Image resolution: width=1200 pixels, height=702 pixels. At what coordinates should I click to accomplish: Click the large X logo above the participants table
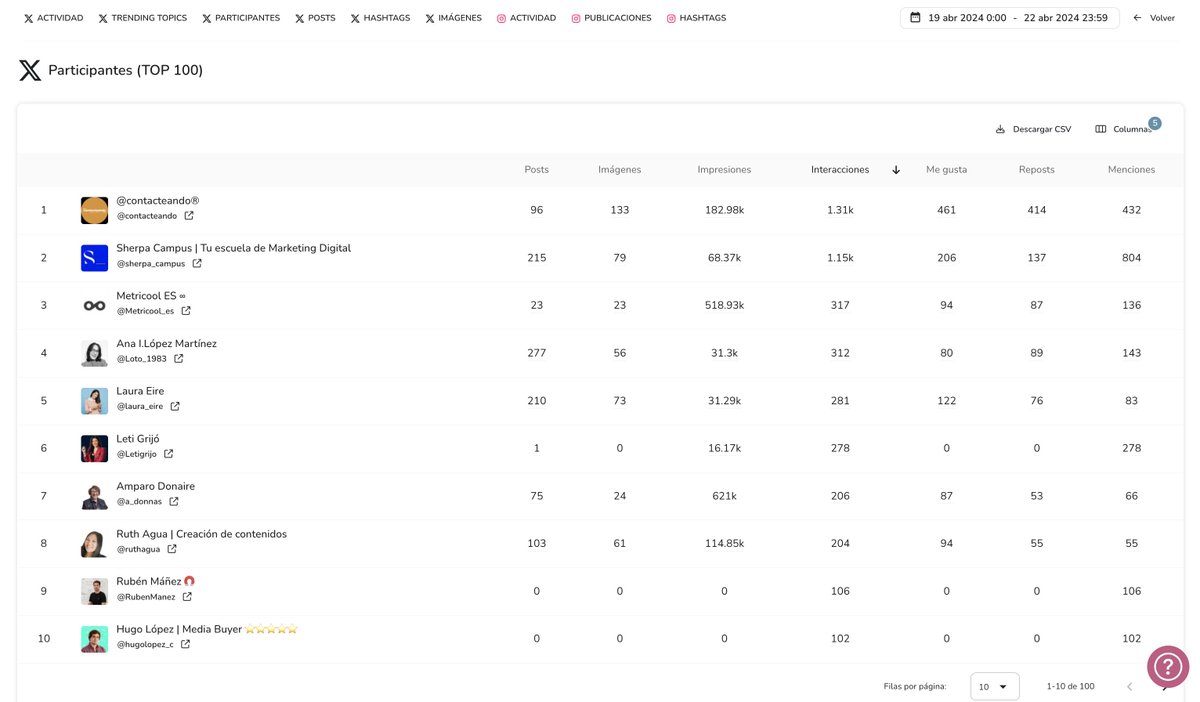tap(29, 69)
